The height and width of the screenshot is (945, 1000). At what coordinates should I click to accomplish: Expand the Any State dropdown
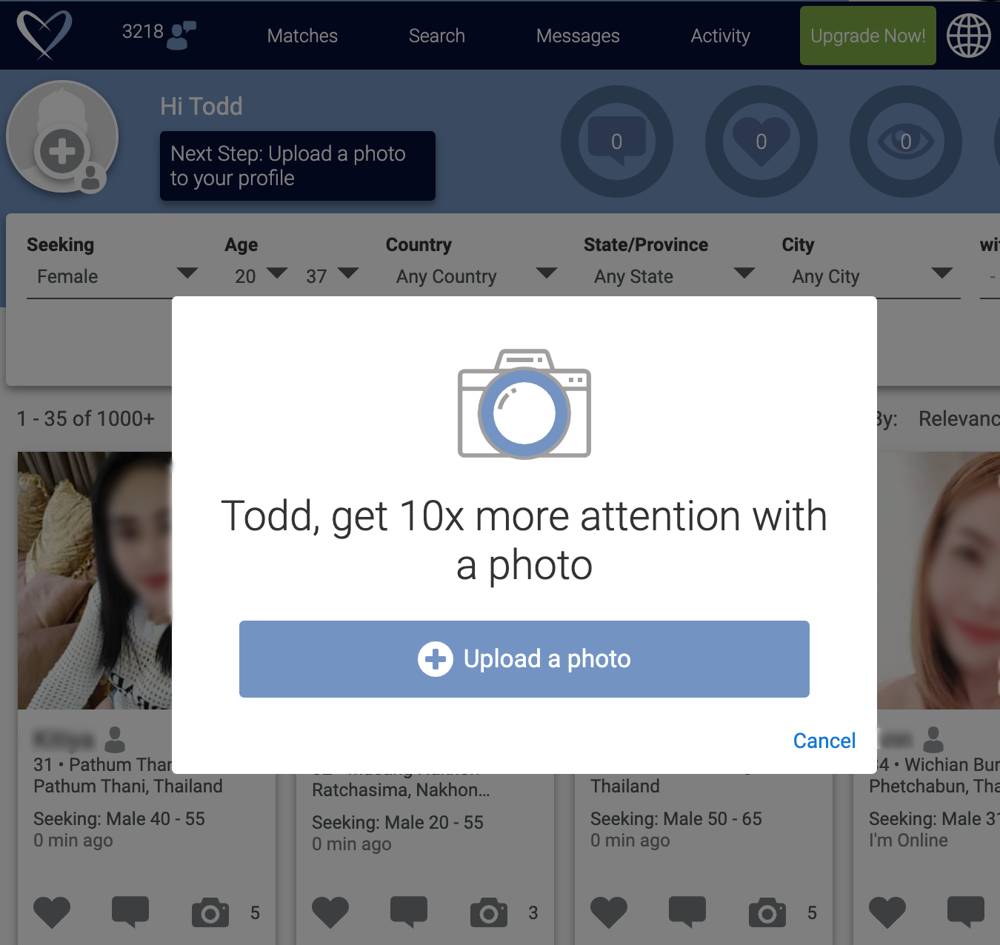pos(670,276)
